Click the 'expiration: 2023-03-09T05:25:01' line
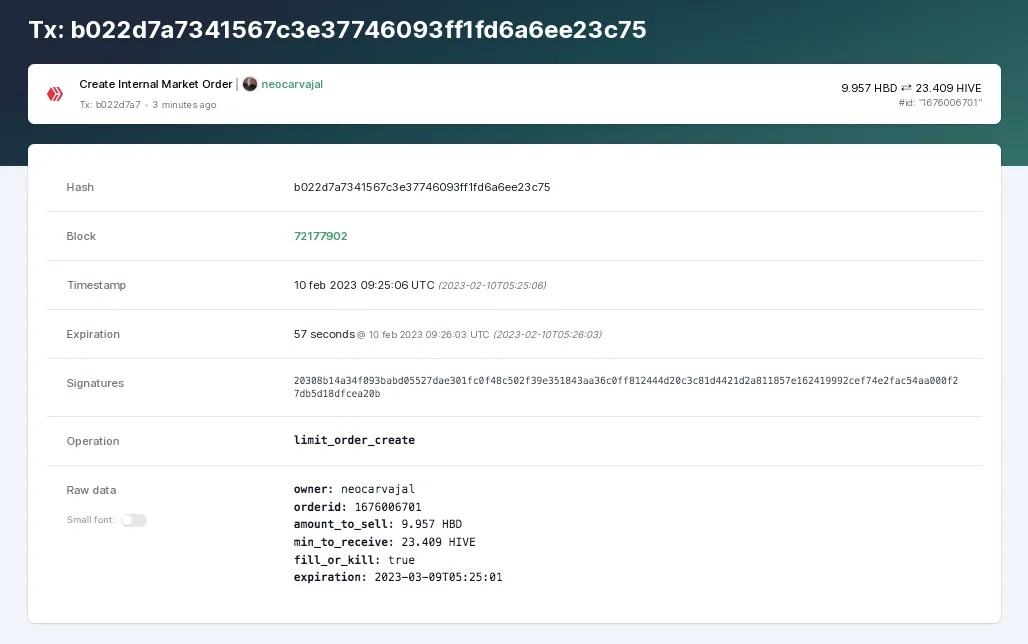 click(398, 577)
